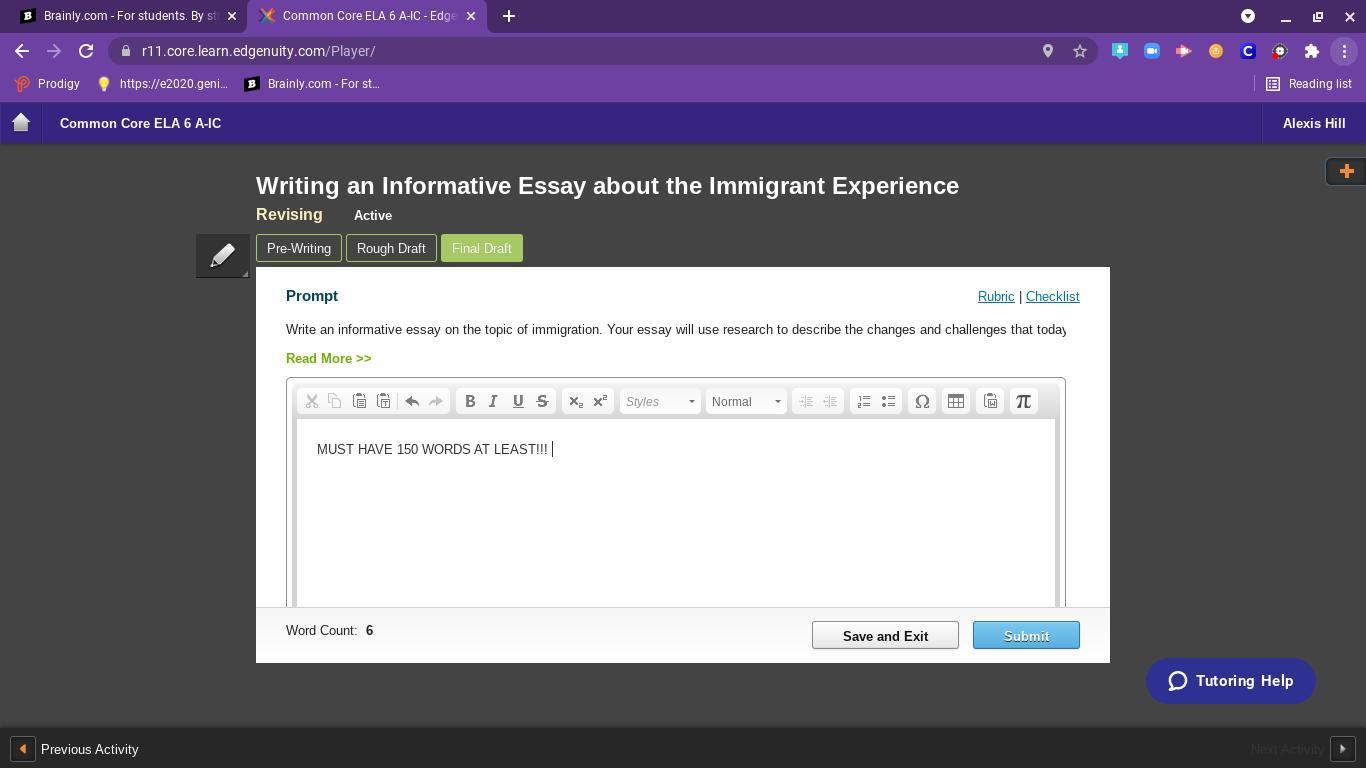Undo the last edit in the editor

point(412,401)
